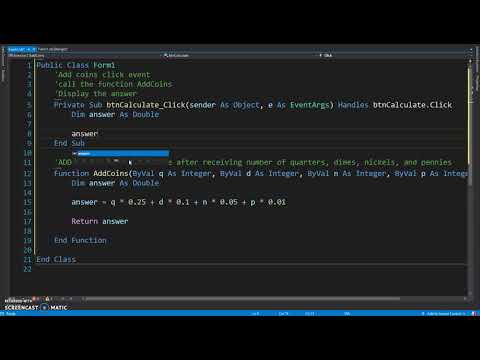Click 'End Class' on line 21
The image size is (480, 360).
[x=56, y=259]
